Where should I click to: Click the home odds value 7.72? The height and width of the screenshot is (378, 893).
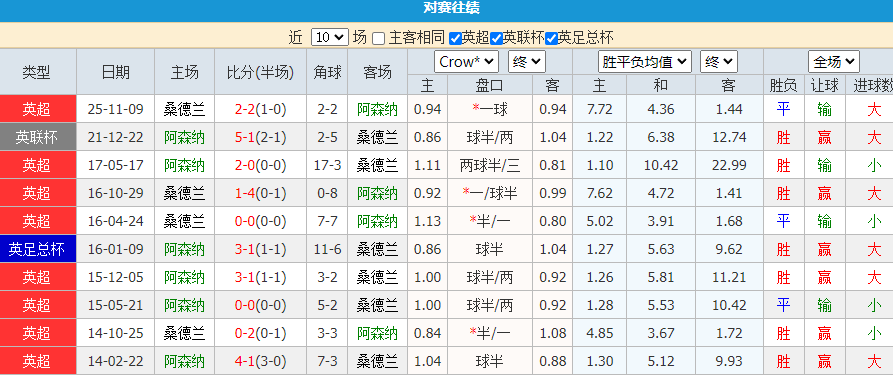[x=599, y=109]
